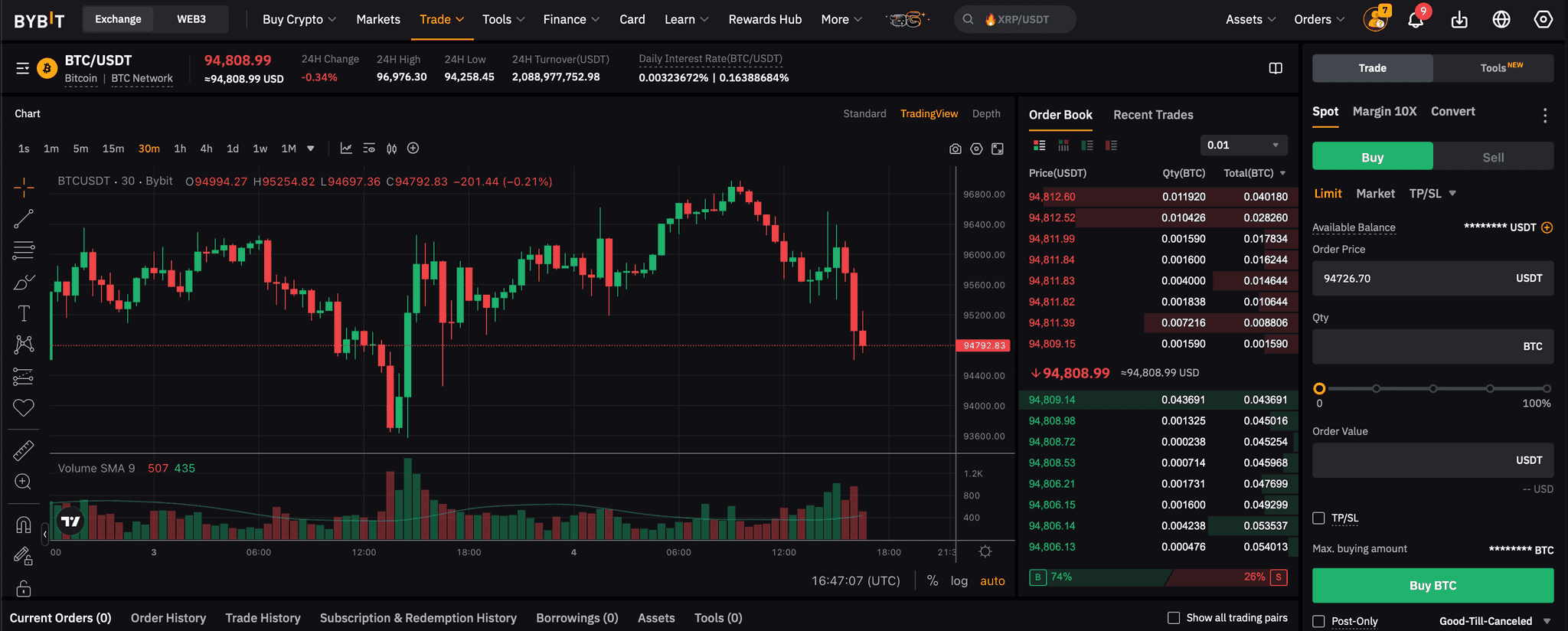Switch to the Depth chart view

click(x=986, y=113)
